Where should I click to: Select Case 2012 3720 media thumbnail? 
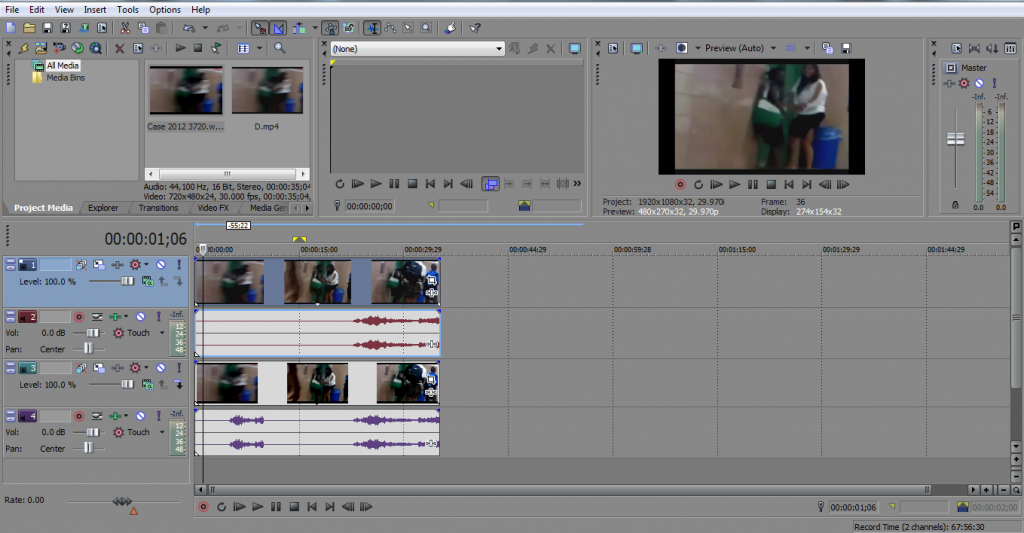(x=185, y=90)
